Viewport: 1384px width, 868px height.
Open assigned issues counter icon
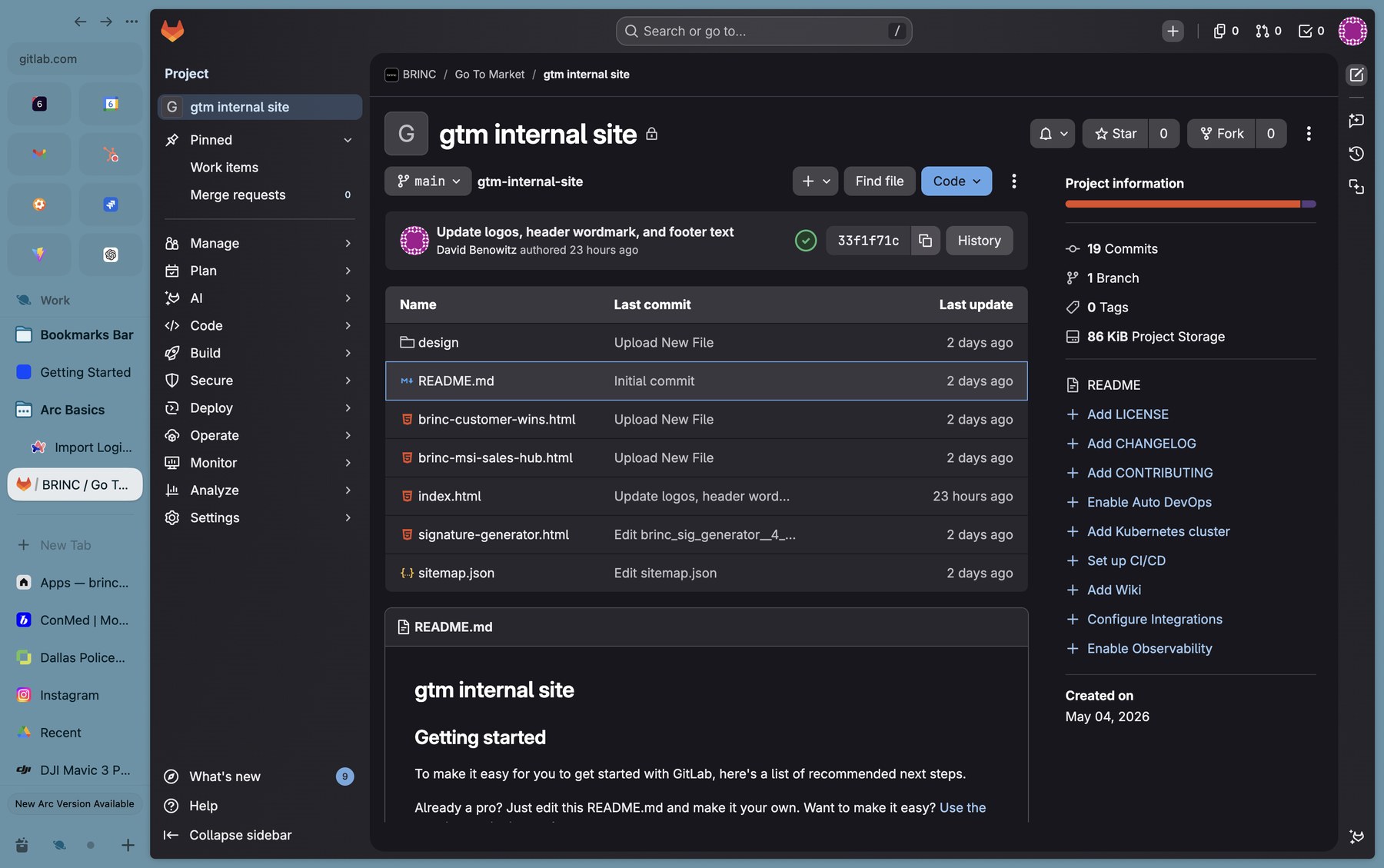[1226, 31]
